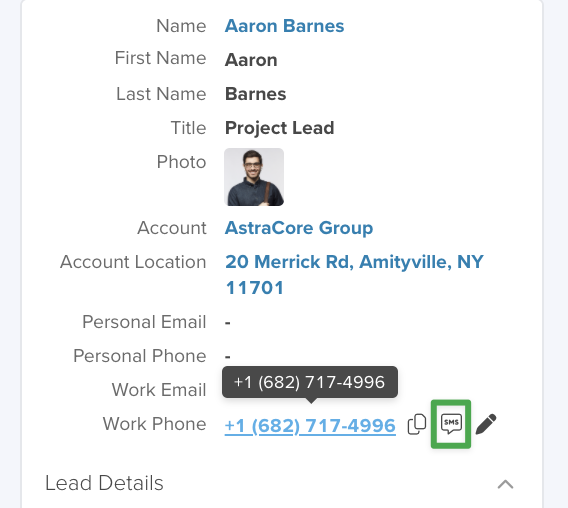This screenshot has height=508, width=568.
Task: Click the Lead Details section header
Action: tap(104, 483)
